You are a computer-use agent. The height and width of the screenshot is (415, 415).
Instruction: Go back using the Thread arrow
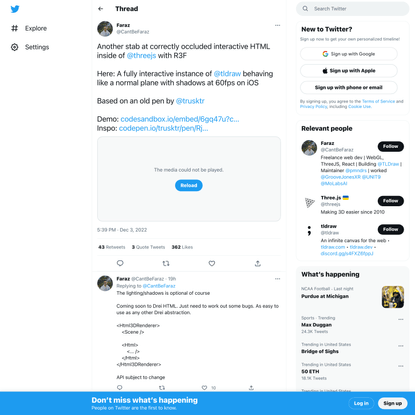[101, 9]
